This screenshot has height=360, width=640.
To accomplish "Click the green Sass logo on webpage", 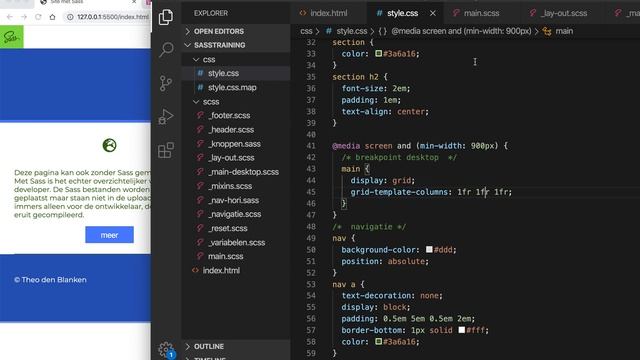I will coord(11,37).
